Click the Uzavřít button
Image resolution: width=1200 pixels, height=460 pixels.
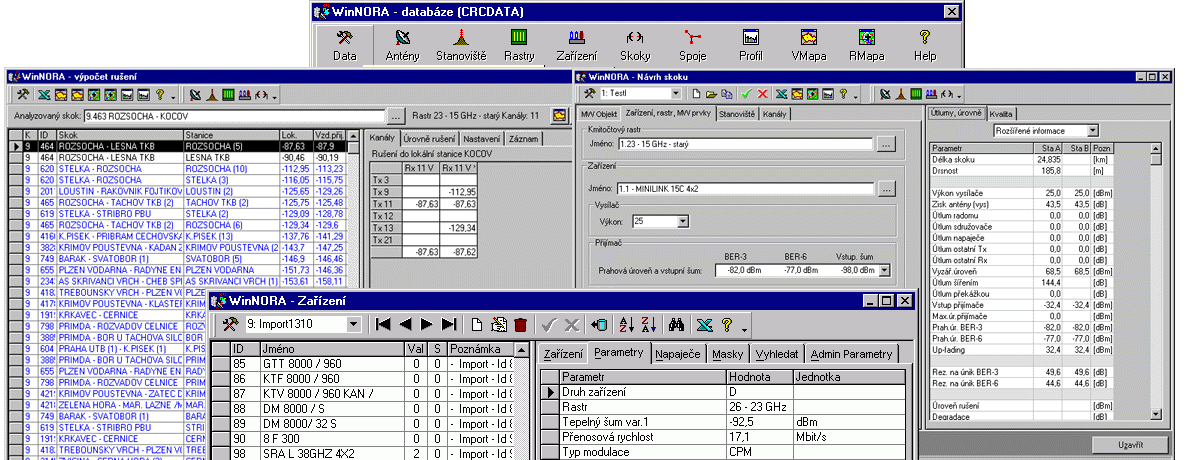pyautogui.click(x=1130, y=443)
